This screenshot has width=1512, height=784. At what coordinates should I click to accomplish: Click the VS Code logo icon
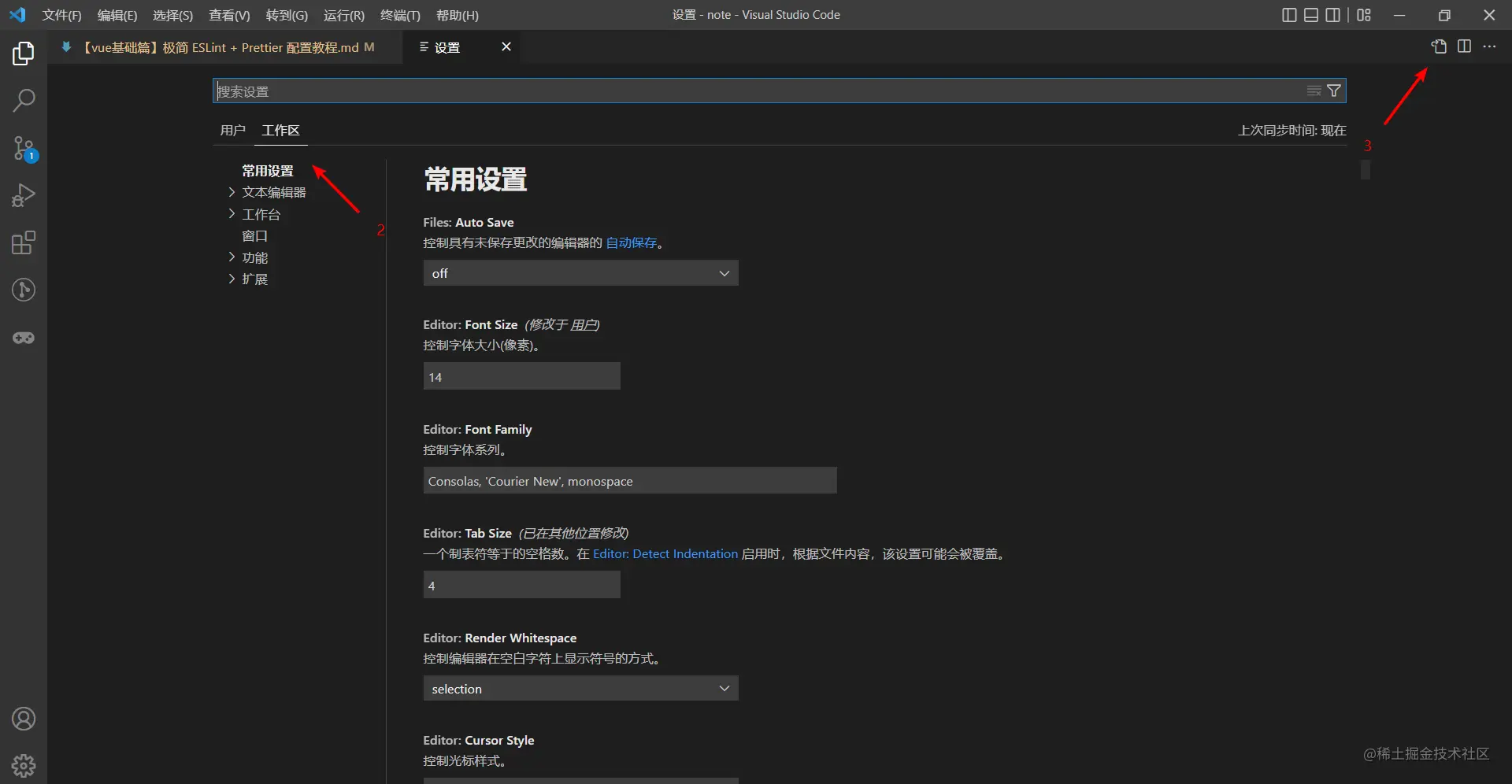pyautogui.click(x=17, y=15)
